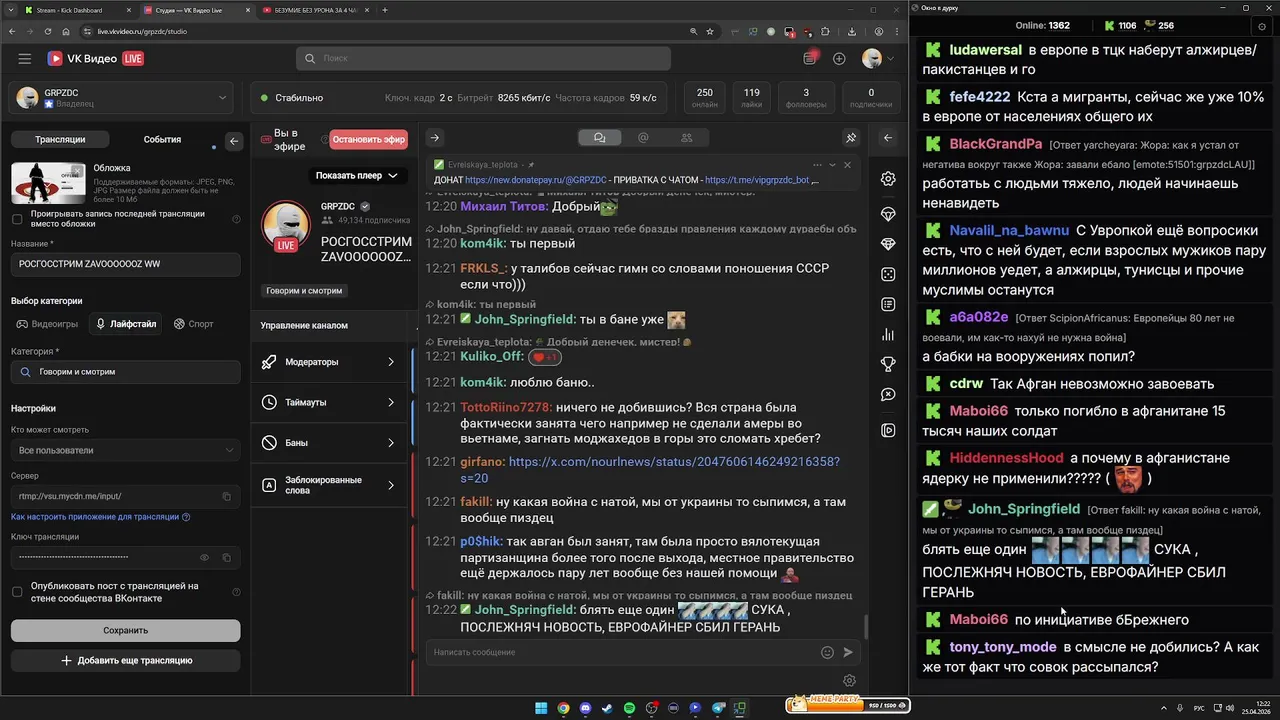
Task: Expand the Кто может смотреть dropdown
Action: 125,450
